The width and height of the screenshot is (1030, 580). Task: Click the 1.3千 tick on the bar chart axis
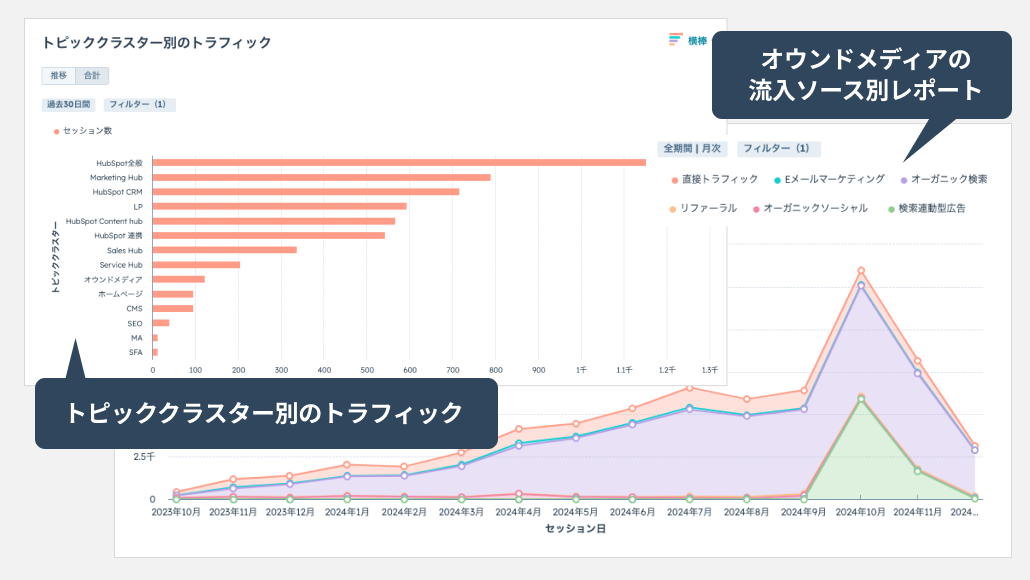[710, 370]
